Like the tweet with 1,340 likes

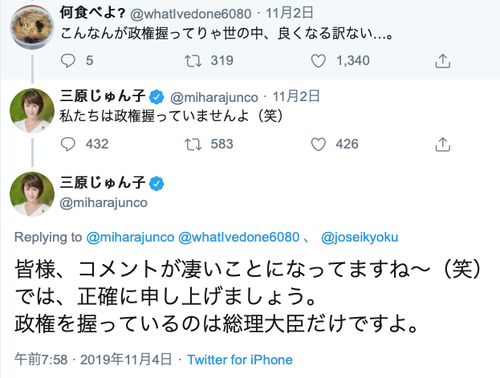pos(318,61)
